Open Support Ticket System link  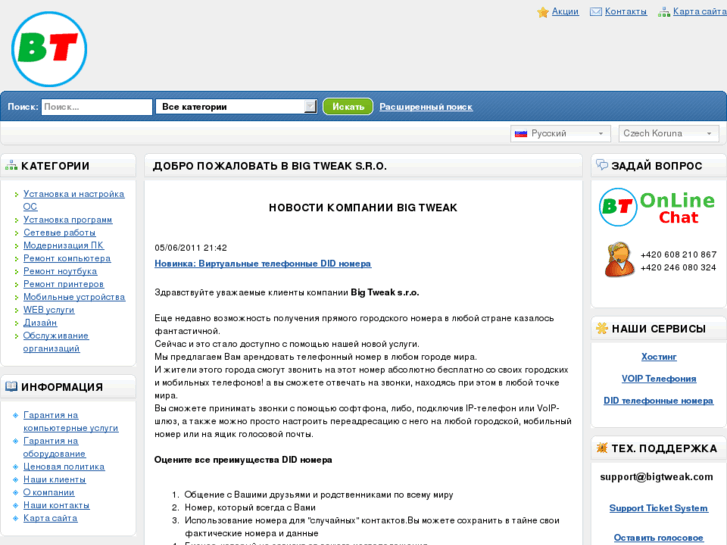(658, 508)
